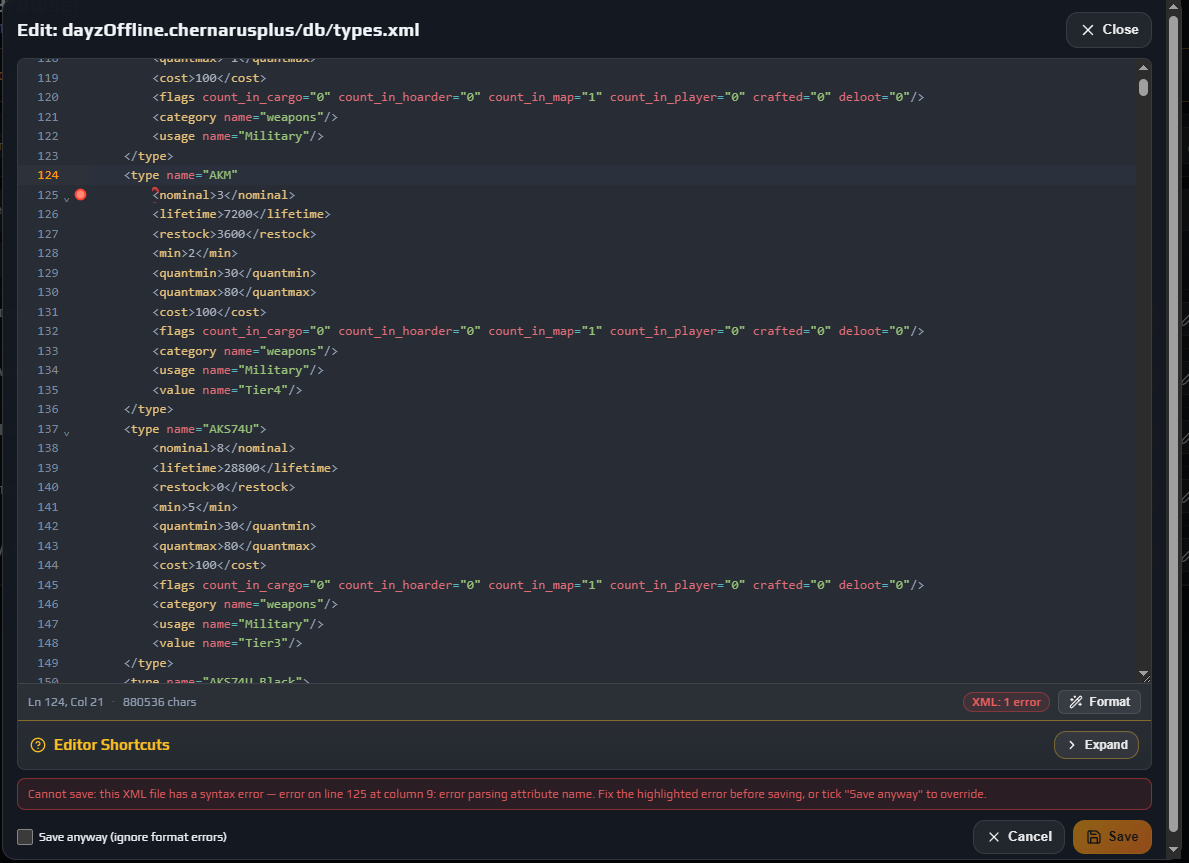Viewport: 1189px width, 863px height.
Task: Click the red error marker on line 125
Action: click(80, 195)
